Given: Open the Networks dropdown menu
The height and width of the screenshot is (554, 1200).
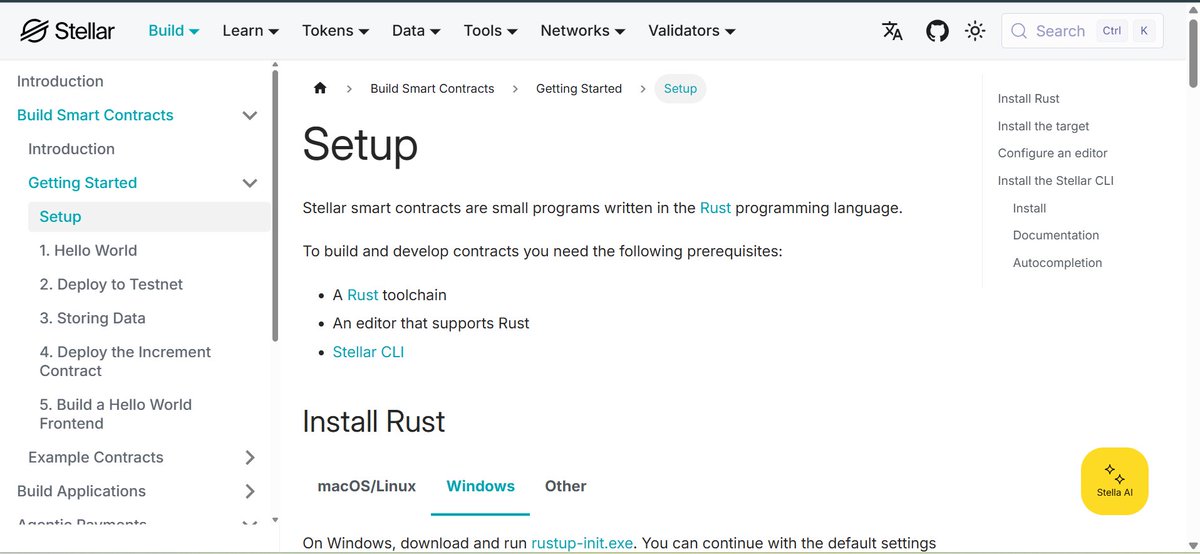Looking at the screenshot, I should click(x=583, y=31).
